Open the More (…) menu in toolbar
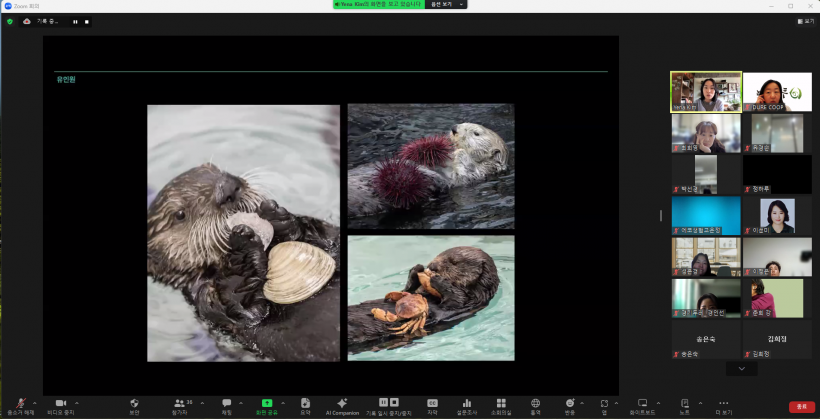820x419 pixels. tap(723, 403)
